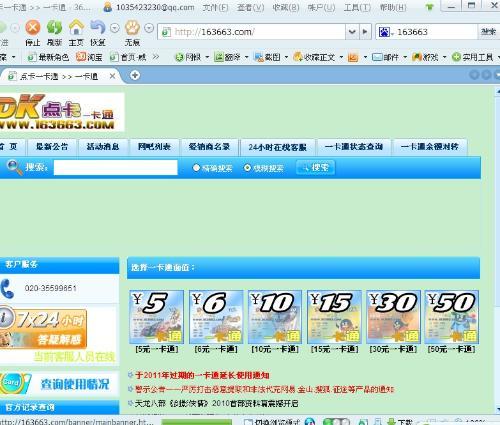Open the 工具(T) menu

click(x=357, y=7)
